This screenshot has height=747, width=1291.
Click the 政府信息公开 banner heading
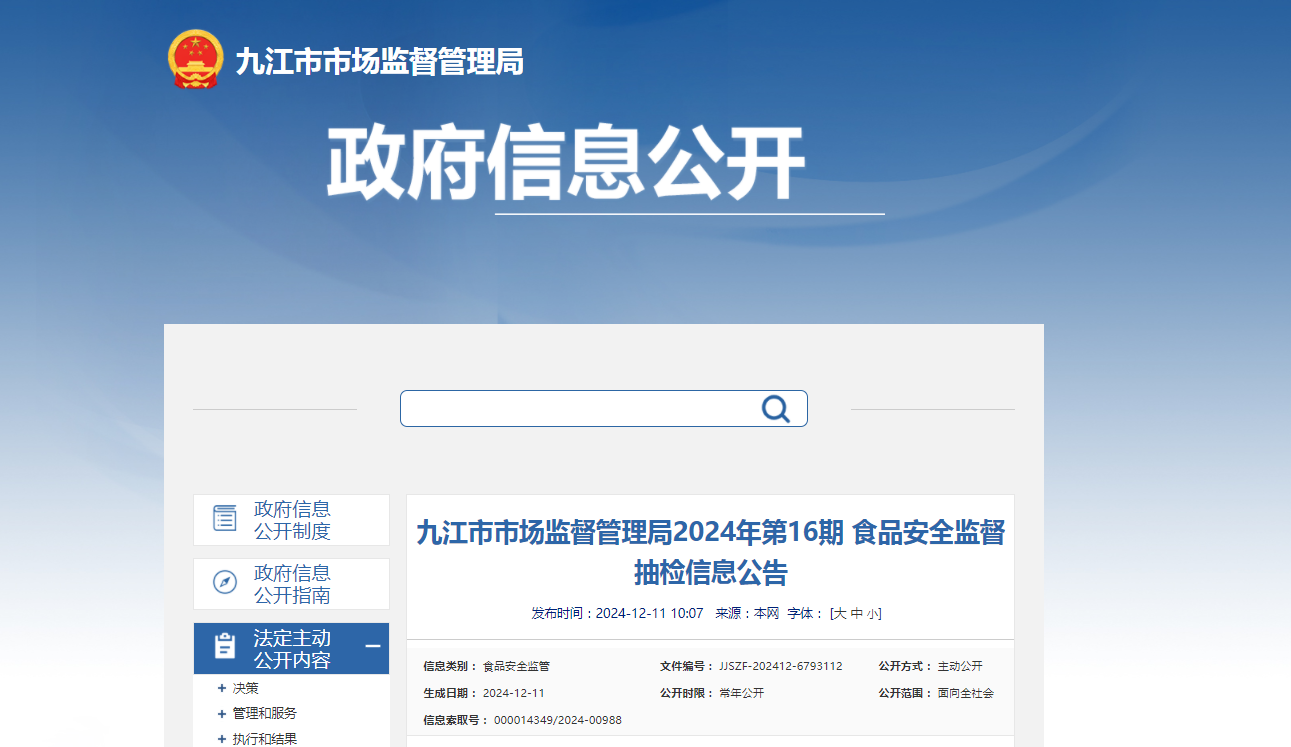coord(566,163)
